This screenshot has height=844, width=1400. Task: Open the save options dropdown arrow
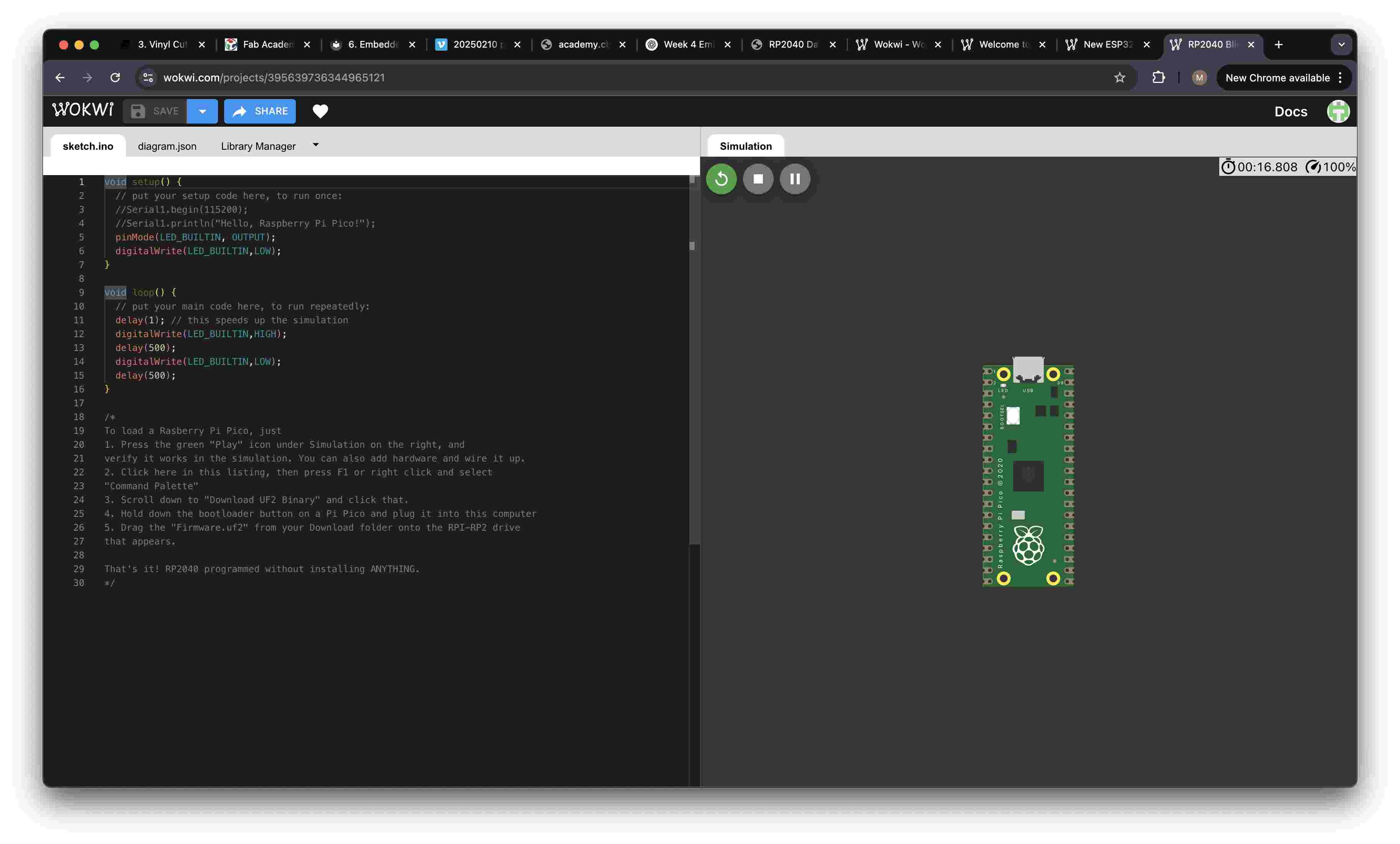202,111
